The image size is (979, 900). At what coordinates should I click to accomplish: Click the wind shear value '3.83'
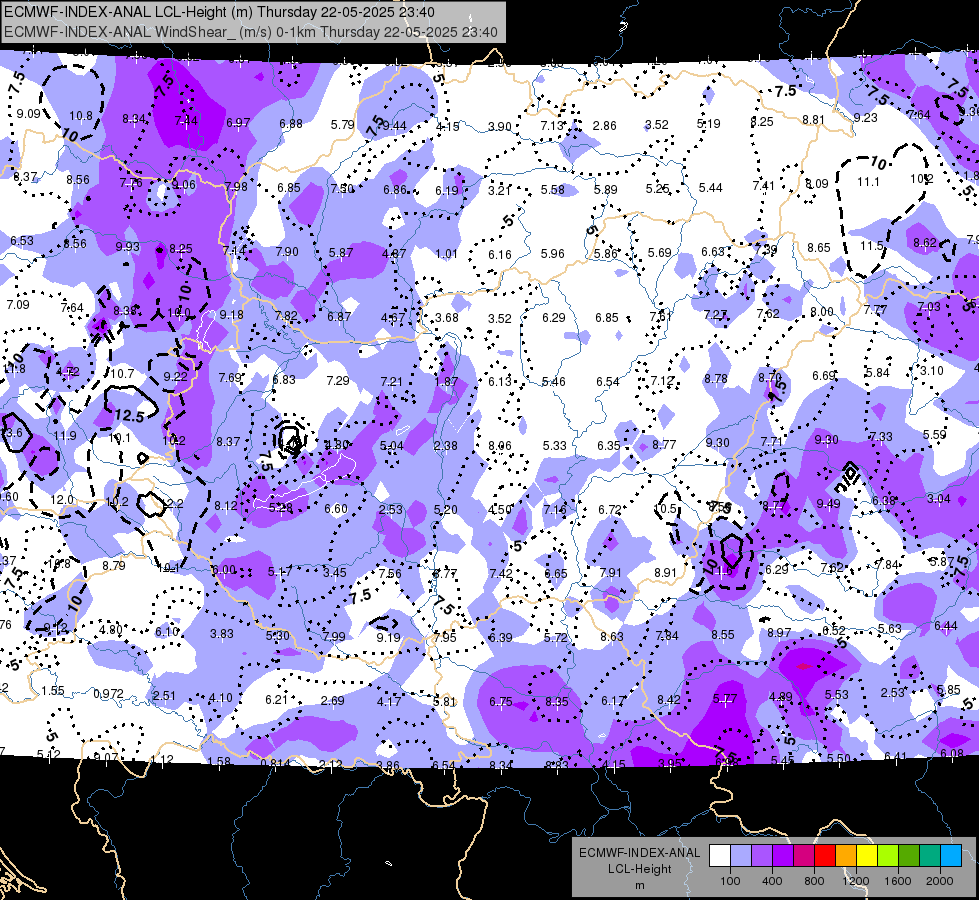click(222, 633)
